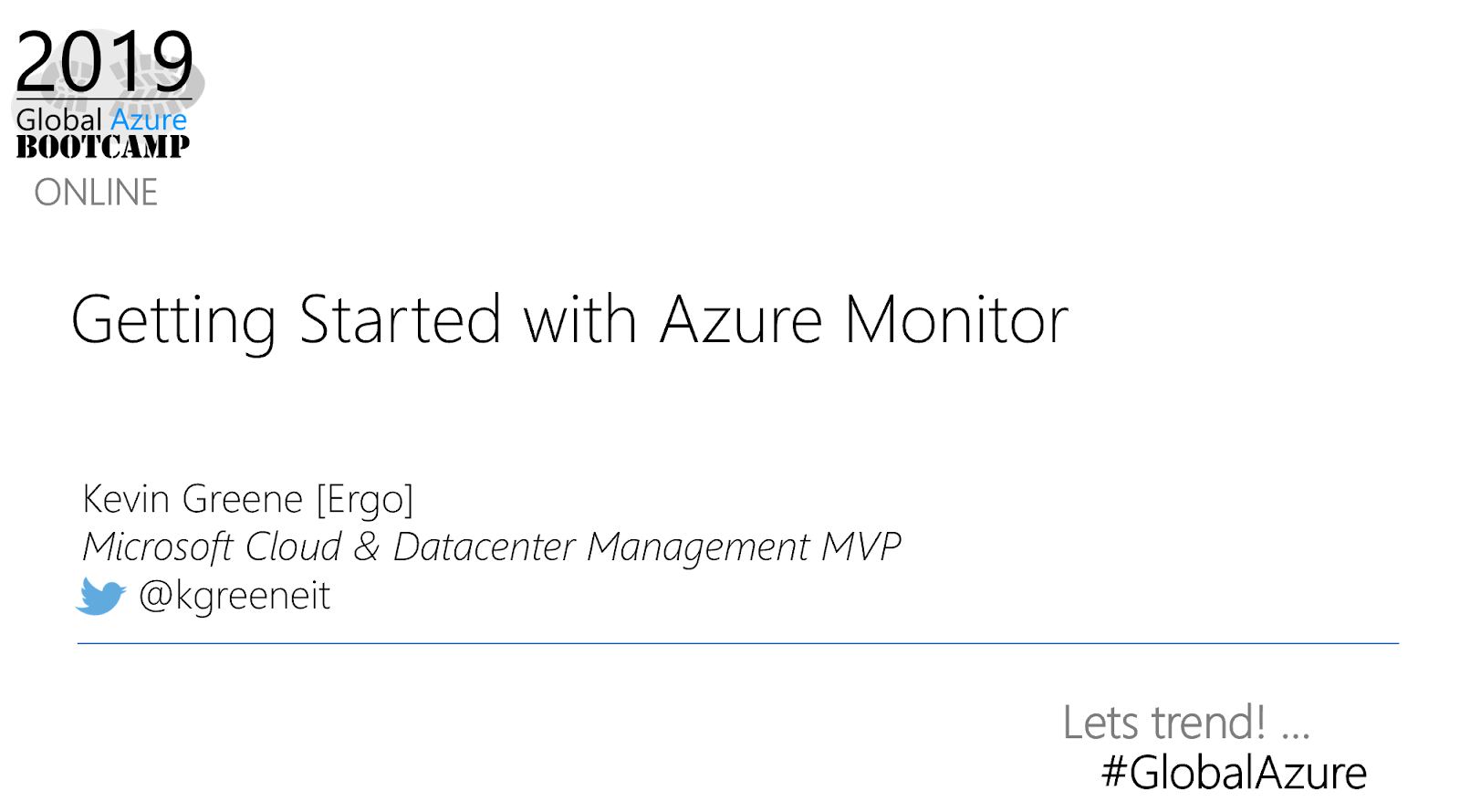Click the 2019 year in the logo
The image size is (1460, 812).
(104, 61)
